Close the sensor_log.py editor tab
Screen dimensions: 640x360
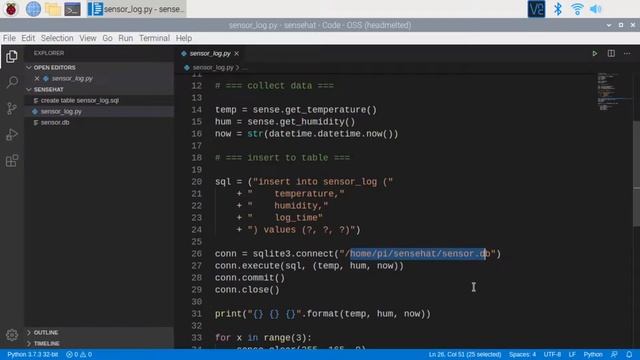(237, 53)
